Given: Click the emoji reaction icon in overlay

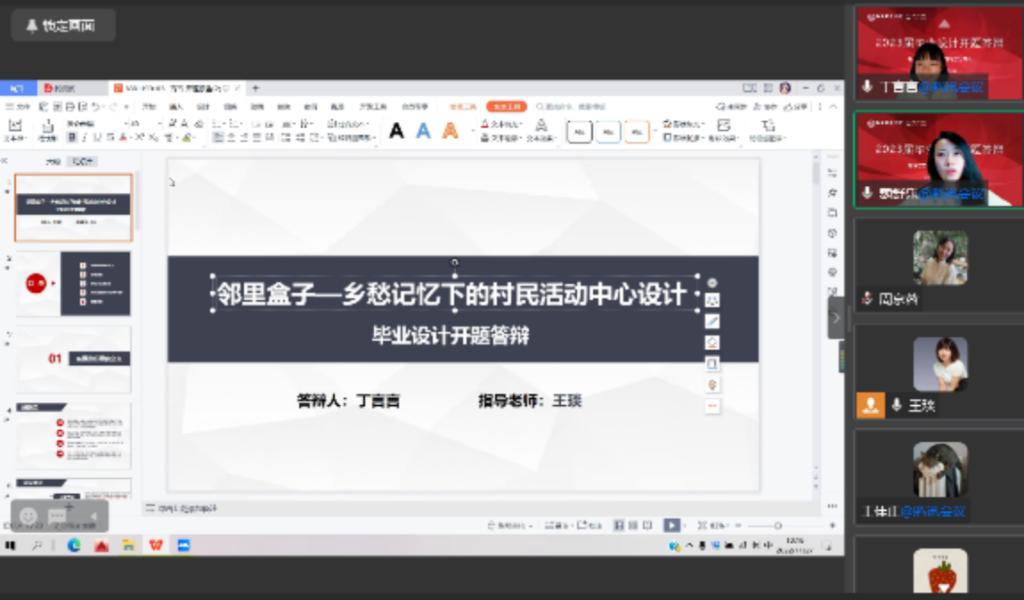Looking at the screenshot, I should click(x=29, y=516).
